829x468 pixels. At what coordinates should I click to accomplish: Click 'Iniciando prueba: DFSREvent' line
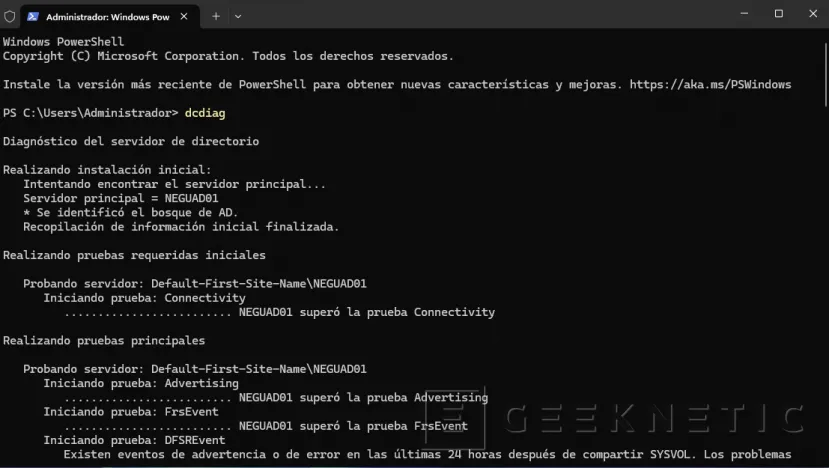[134, 440]
